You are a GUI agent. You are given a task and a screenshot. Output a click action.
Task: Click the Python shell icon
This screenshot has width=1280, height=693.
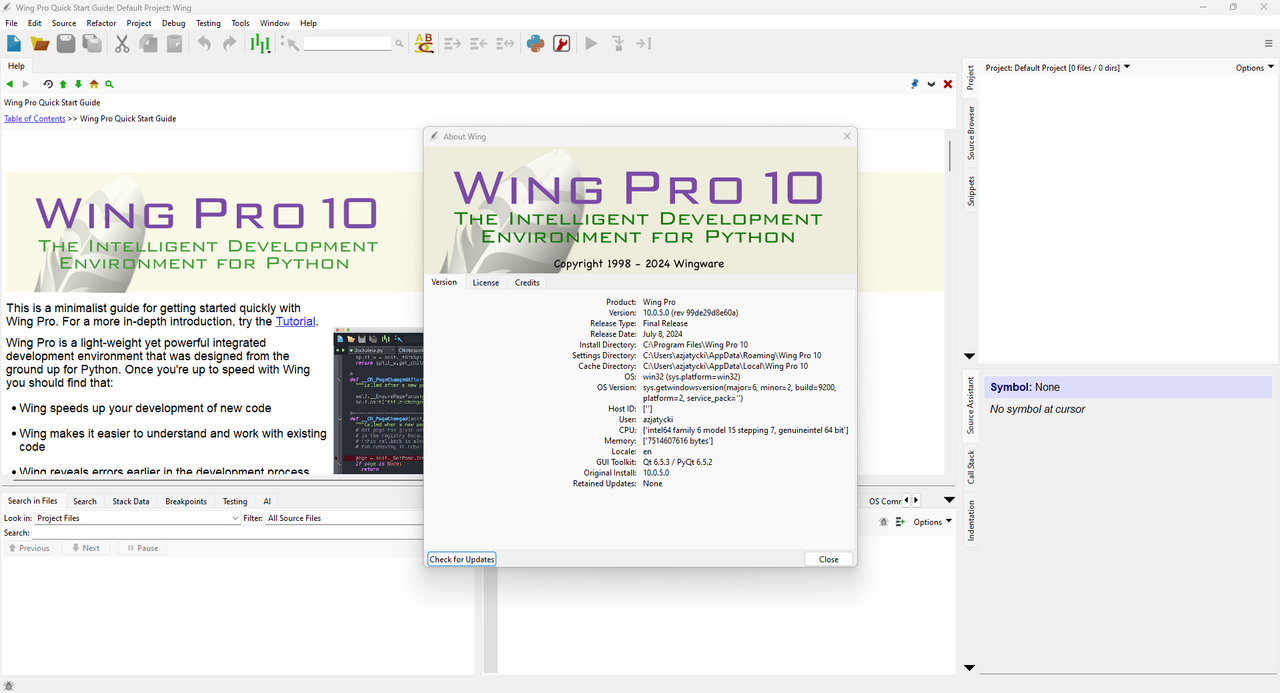pos(535,43)
